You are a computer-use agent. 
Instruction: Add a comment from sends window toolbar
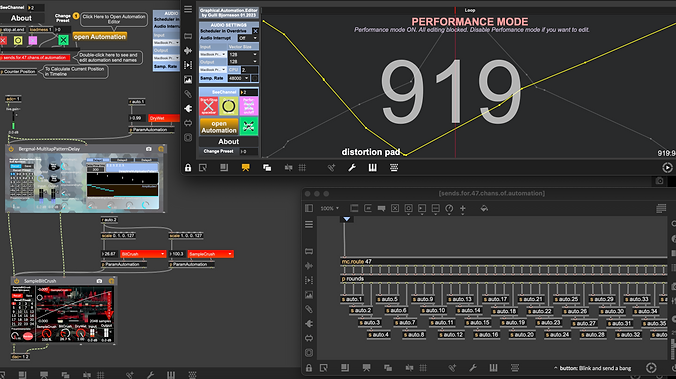click(381, 208)
